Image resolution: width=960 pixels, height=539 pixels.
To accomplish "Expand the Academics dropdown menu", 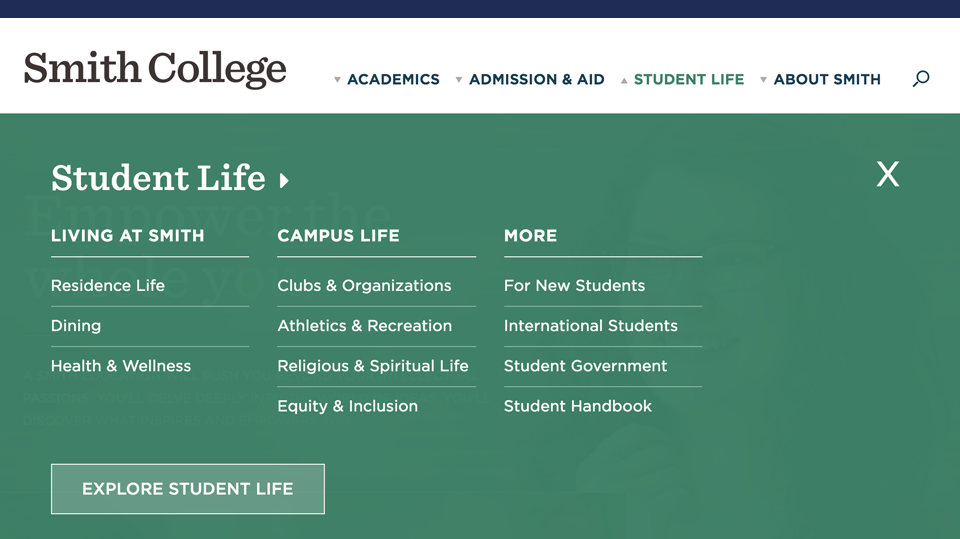I will (387, 79).
